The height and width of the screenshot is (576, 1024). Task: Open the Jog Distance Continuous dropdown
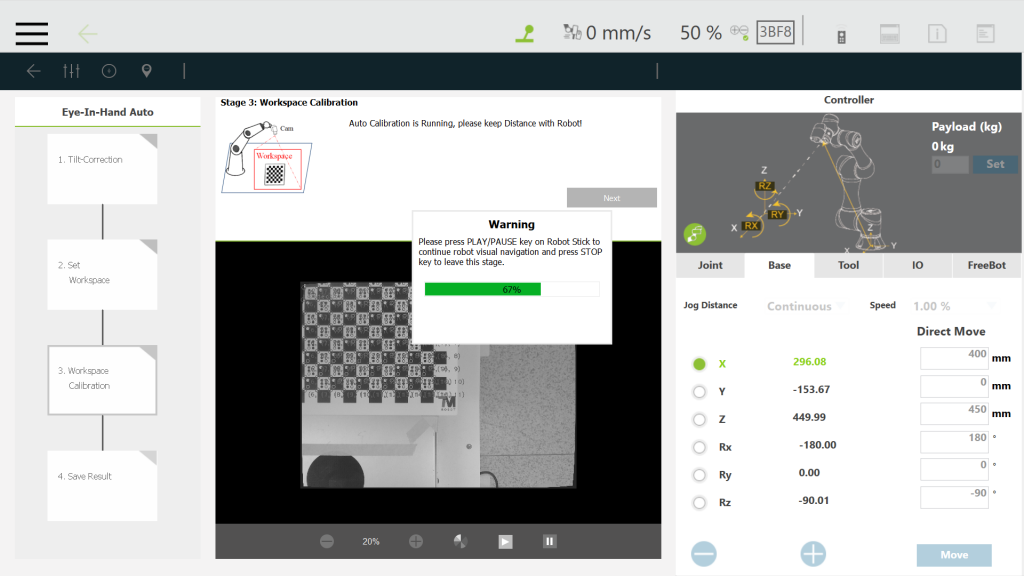pos(804,306)
